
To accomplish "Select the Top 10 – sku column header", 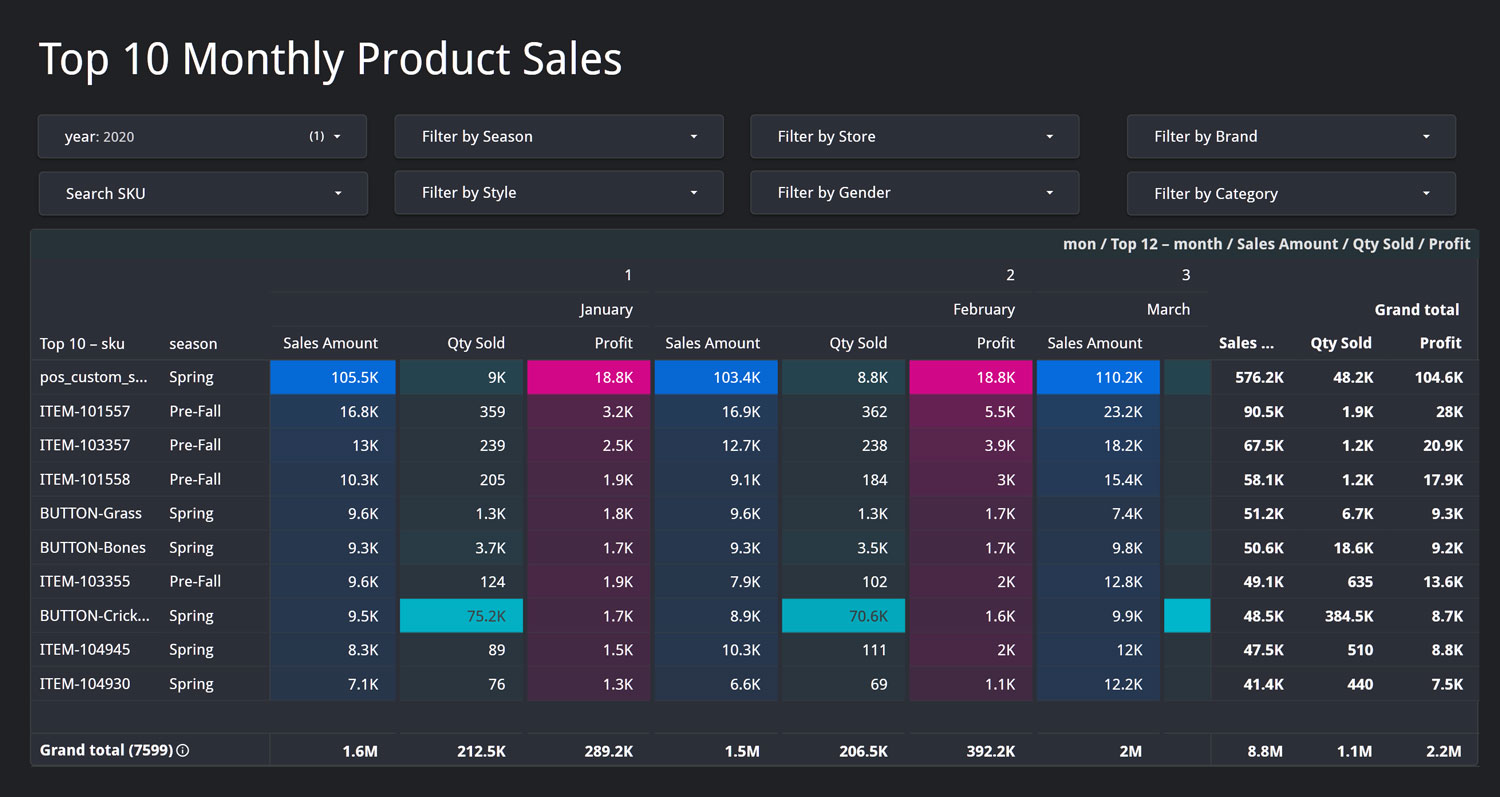I will (x=82, y=343).
